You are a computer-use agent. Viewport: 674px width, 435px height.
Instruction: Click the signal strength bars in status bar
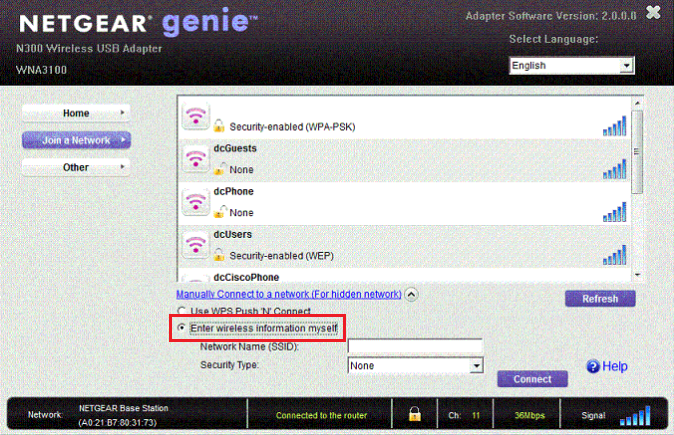(x=636, y=414)
